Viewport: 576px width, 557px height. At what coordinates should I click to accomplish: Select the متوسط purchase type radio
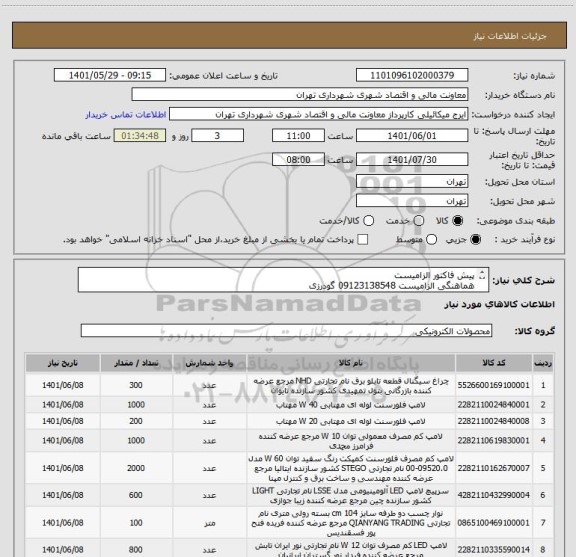click(431, 240)
